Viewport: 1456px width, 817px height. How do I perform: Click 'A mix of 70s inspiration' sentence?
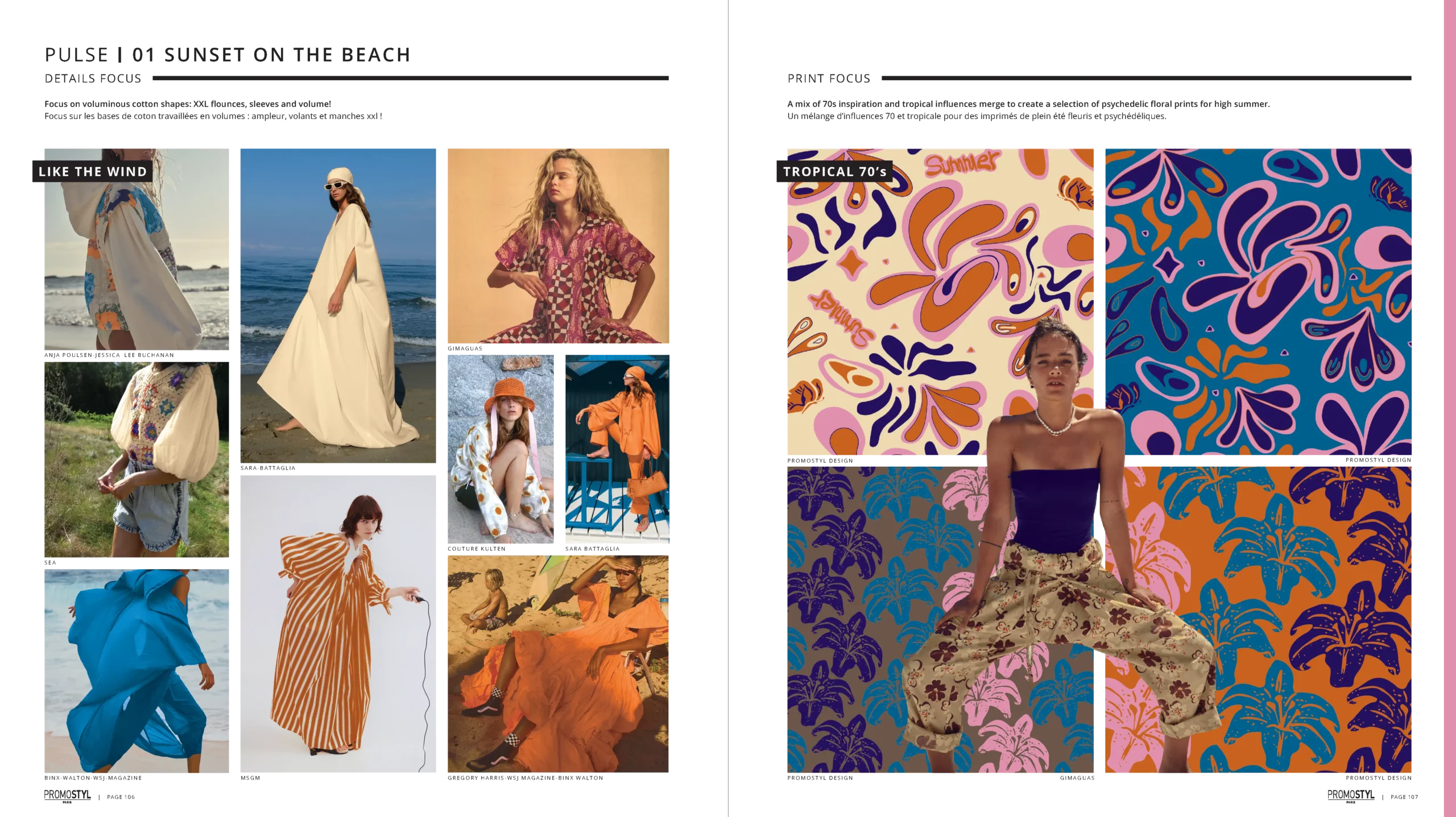tap(1028, 104)
